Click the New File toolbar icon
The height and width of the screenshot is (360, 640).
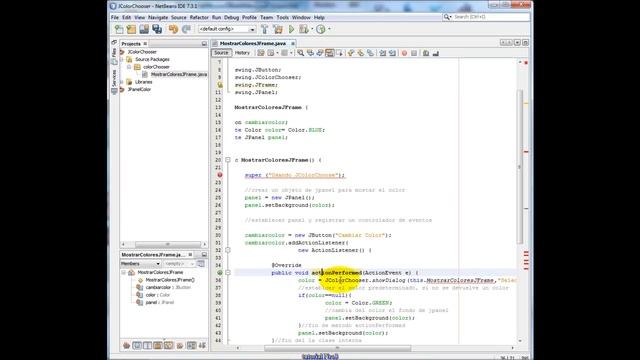point(119,29)
